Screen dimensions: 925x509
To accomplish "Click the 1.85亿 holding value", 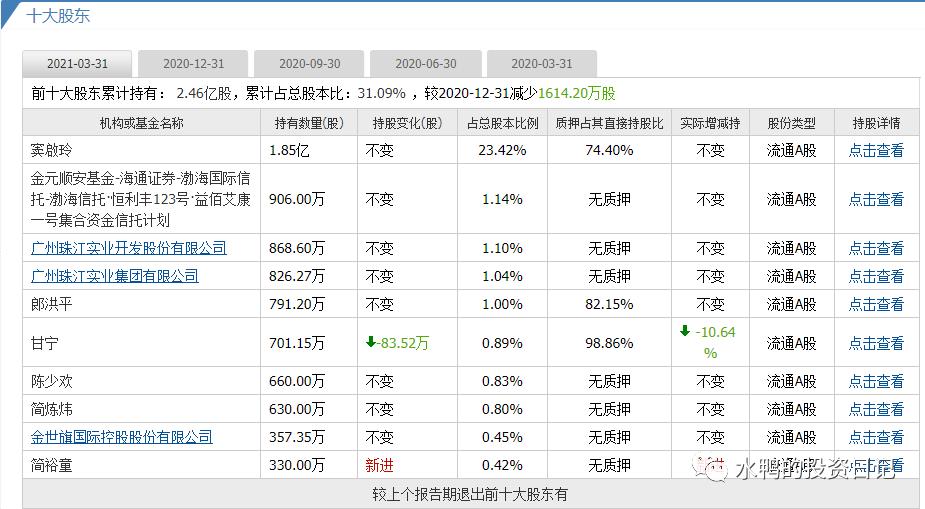I will [x=289, y=150].
